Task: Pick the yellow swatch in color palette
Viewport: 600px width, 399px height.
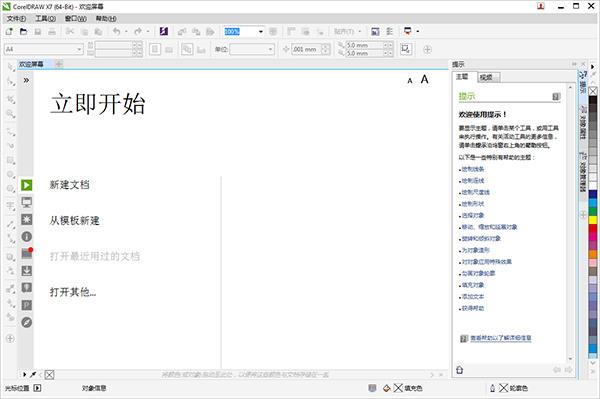Action: point(593,220)
